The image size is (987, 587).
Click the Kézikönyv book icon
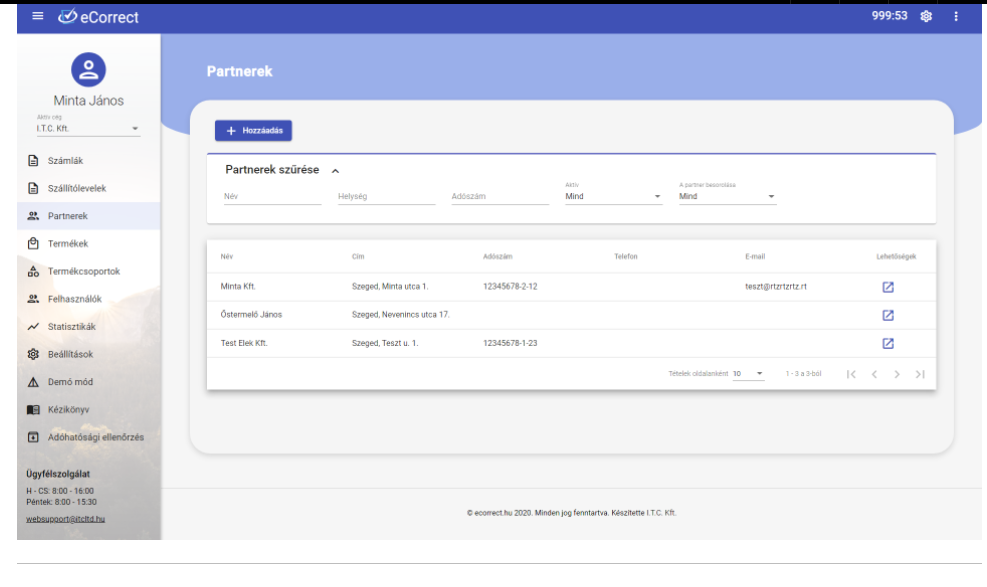coord(33,410)
